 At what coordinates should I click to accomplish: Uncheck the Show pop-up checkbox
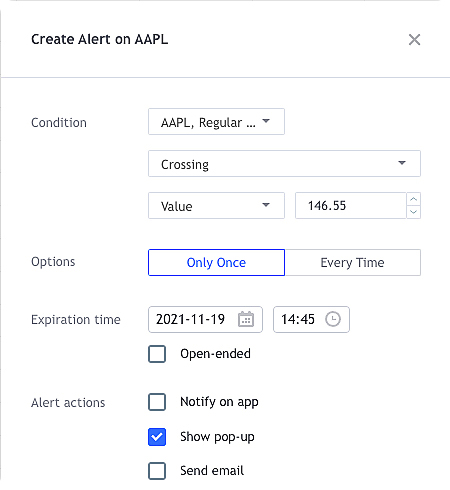tap(157, 437)
